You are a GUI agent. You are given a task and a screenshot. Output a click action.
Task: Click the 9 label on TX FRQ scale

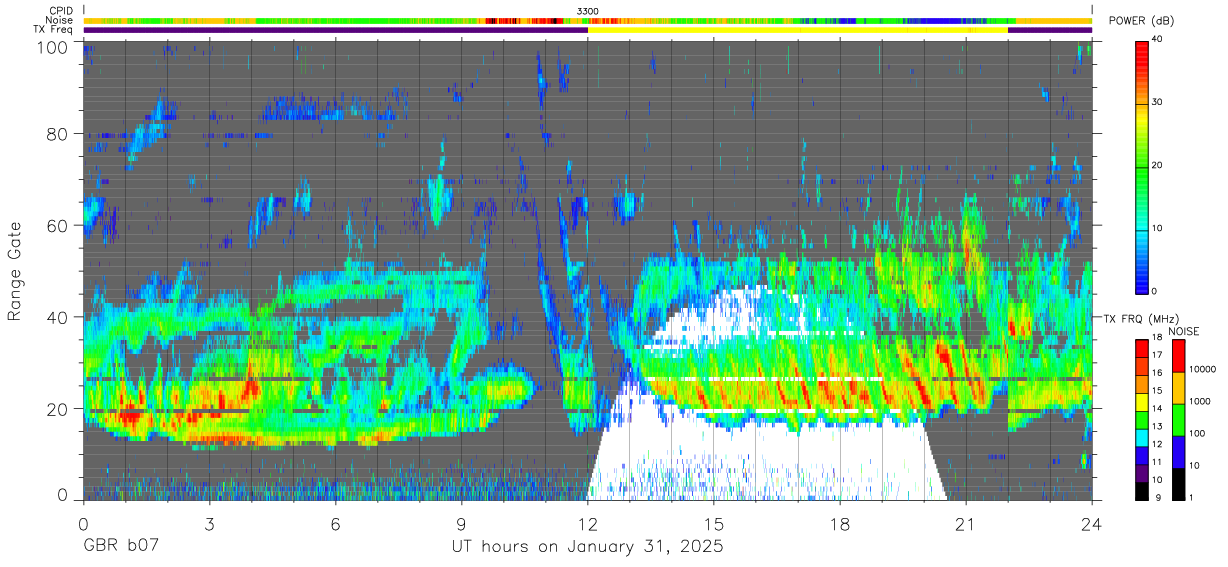tap(1159, 498)
